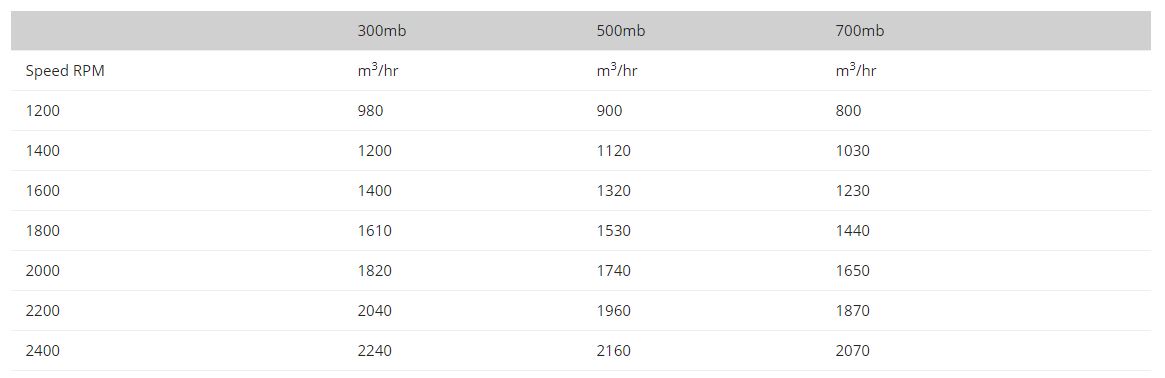Select the 1600 RPM row label
1165x378 pixels.
pyautogui.click(x=42, y=191)
